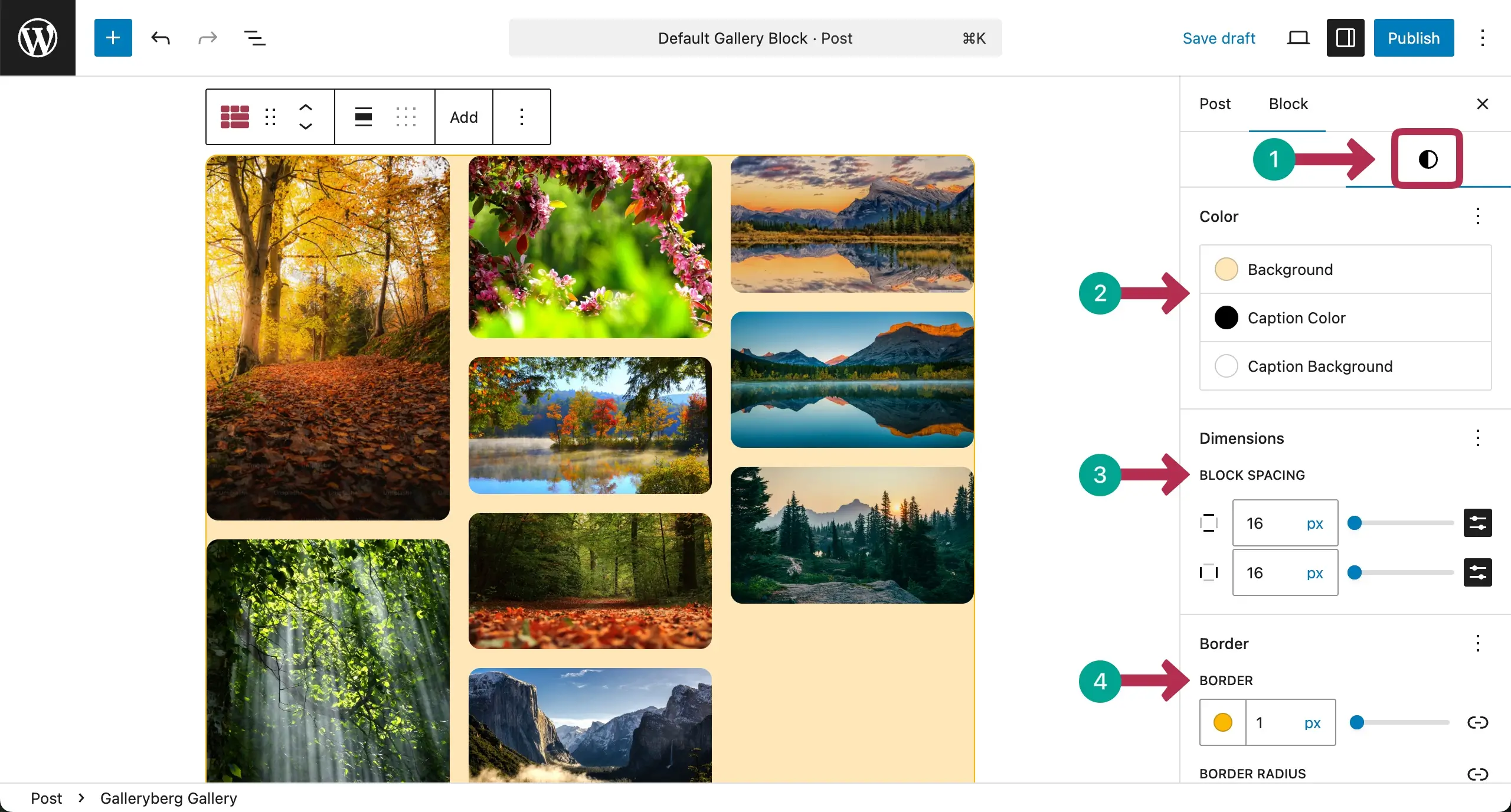This screenshot has width=1511, height=812.
Task: Open the document overview list icon
Action: coord(254,38)
